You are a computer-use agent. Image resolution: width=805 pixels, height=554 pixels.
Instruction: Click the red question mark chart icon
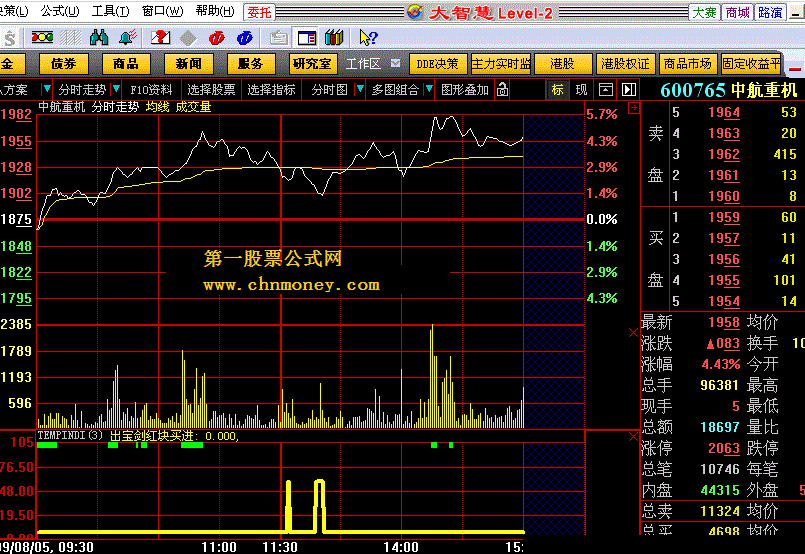click(x=160, y=37)
